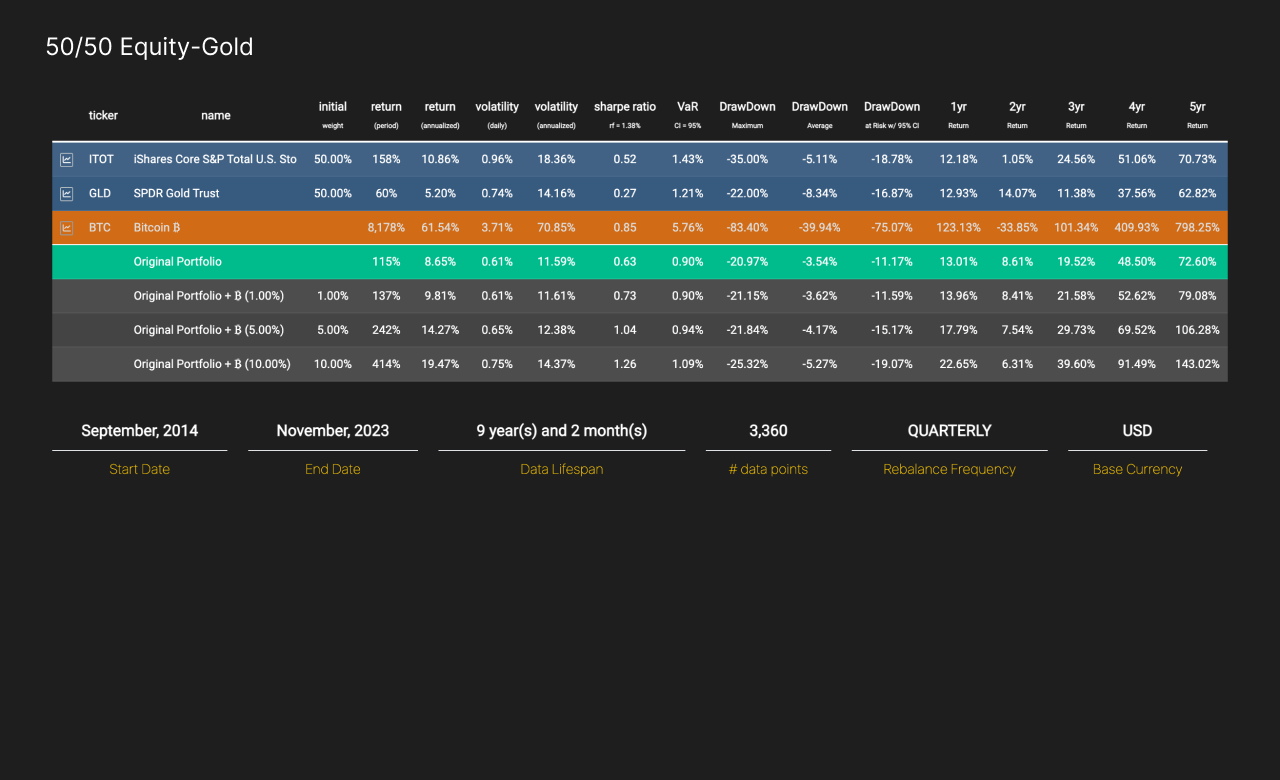This screenshot has height=780, width=1280.
Task: Open the chart icon for GLD row
Action: coord(66,194)
